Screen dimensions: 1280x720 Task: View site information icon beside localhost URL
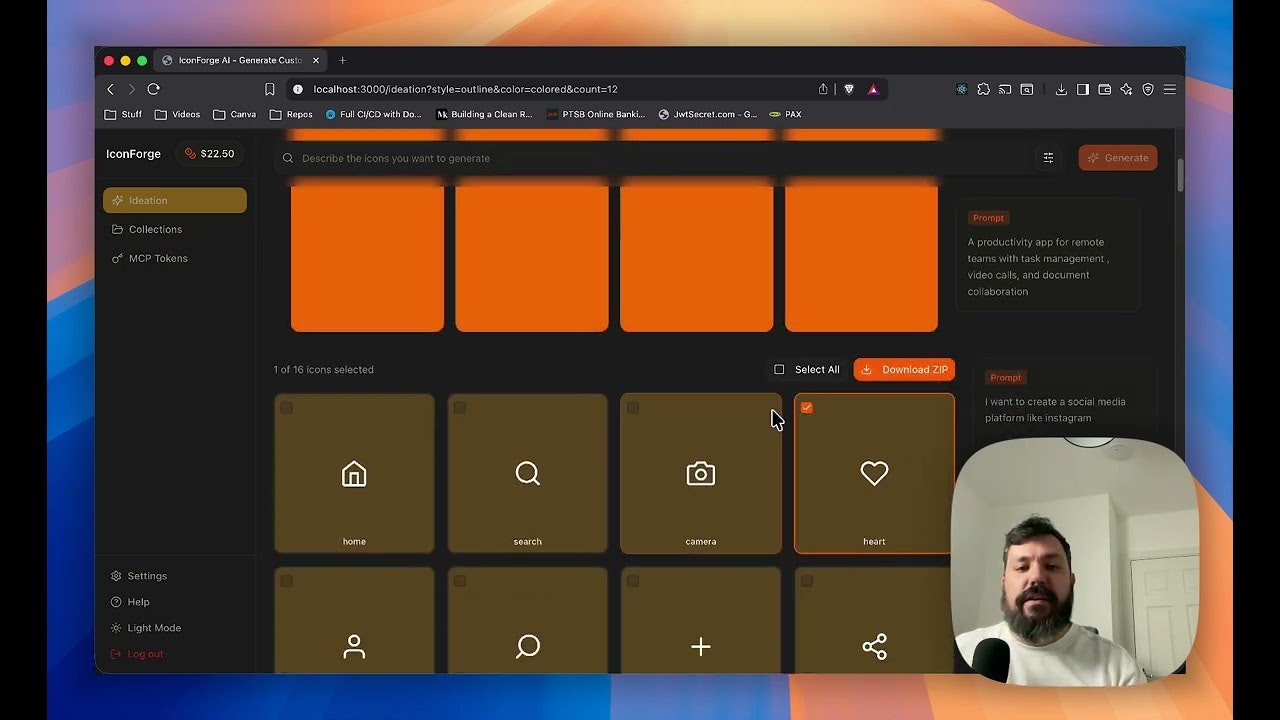coord(298,89)
